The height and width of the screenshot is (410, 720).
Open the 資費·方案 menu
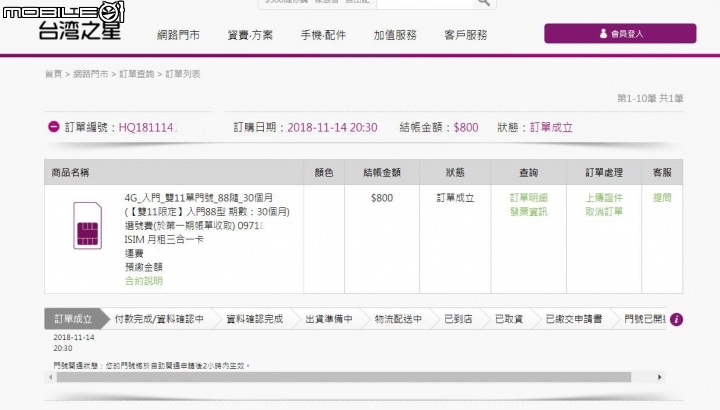point(250,35)
